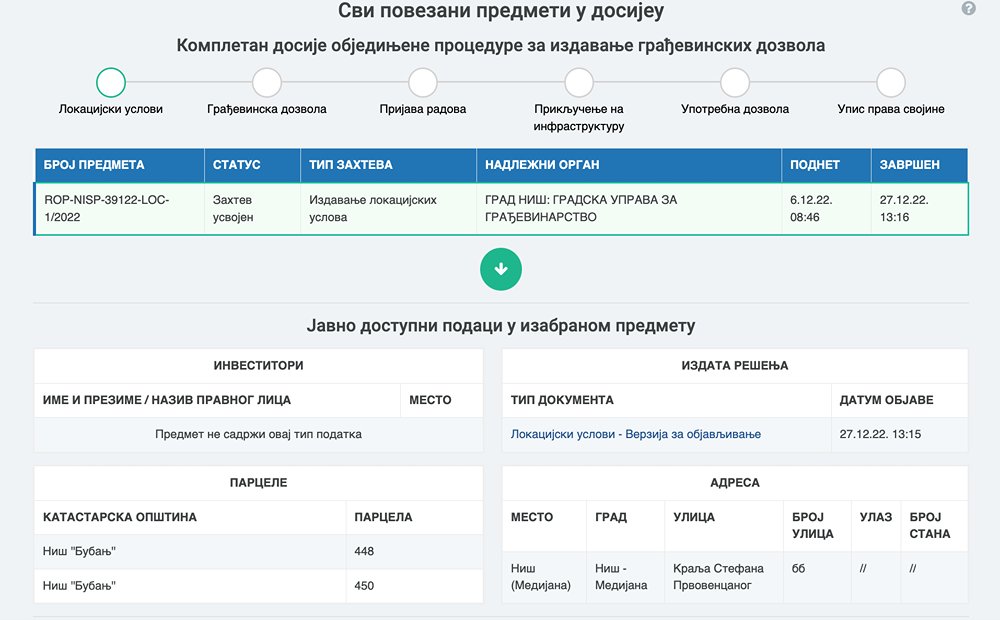Go to Прикључење на инфраструктуру step circle
Screen dimensions: 1000x620
579,82
